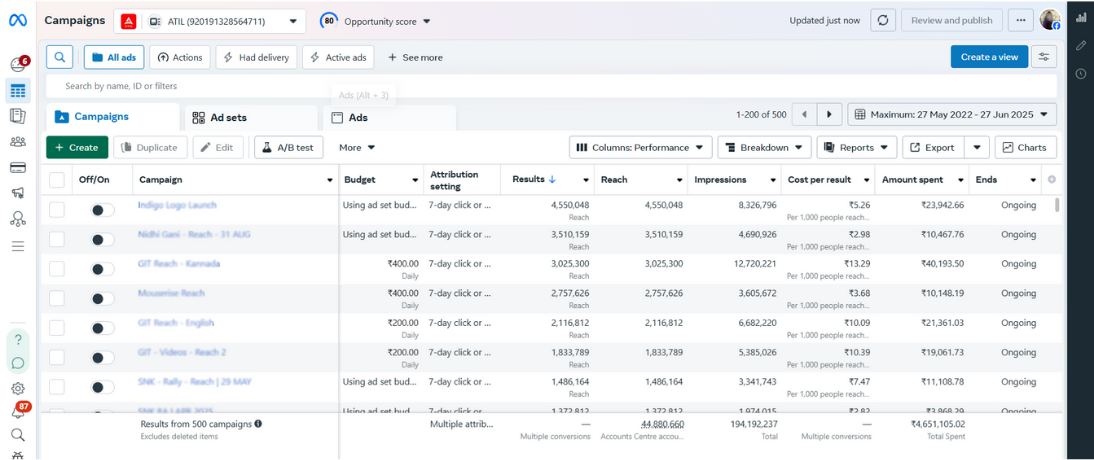Open Advertising settings megaphone icon
The width and height of the screenshot is (1094, 460).
pyautogui.click(x=18, y=193)
